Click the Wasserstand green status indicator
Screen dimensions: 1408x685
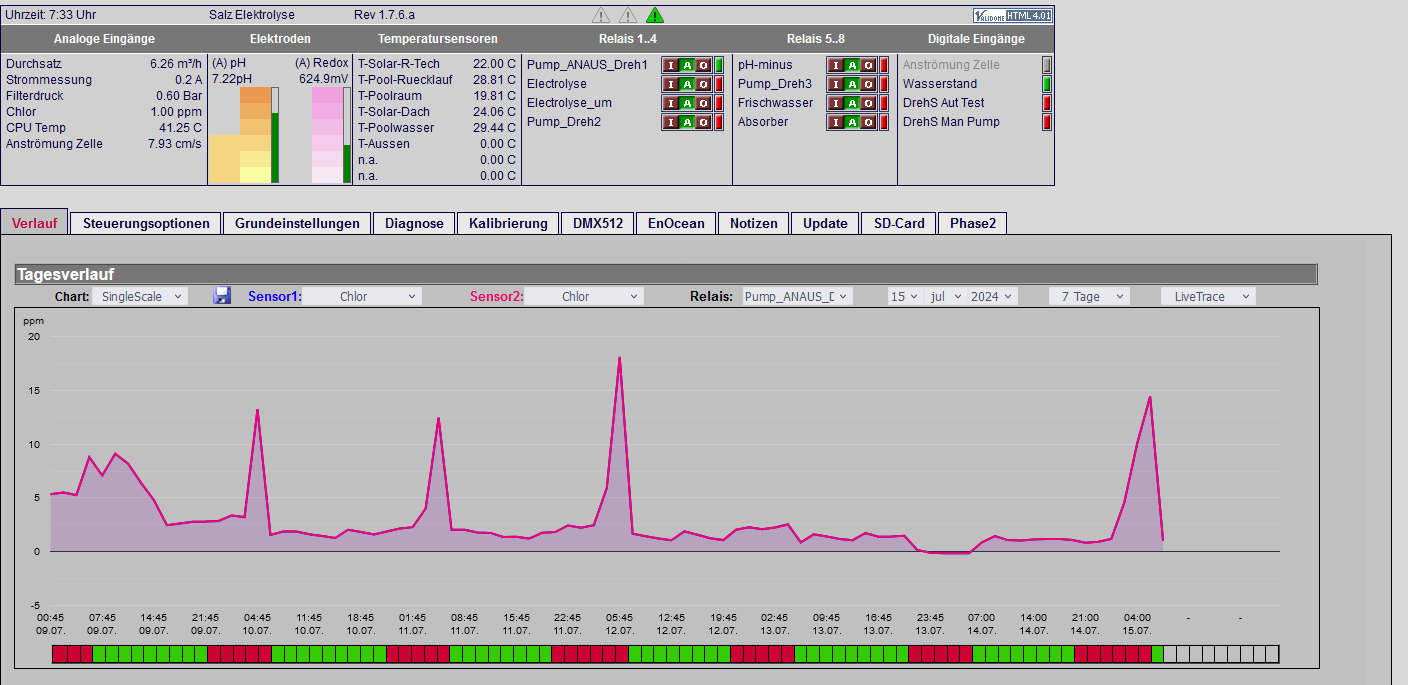pos(1047,84)
